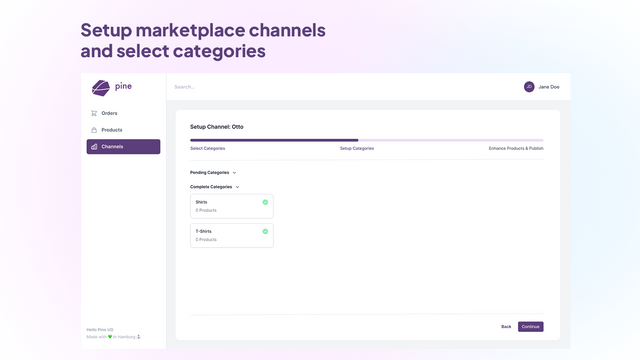Click the Pending Categories label

209,173
